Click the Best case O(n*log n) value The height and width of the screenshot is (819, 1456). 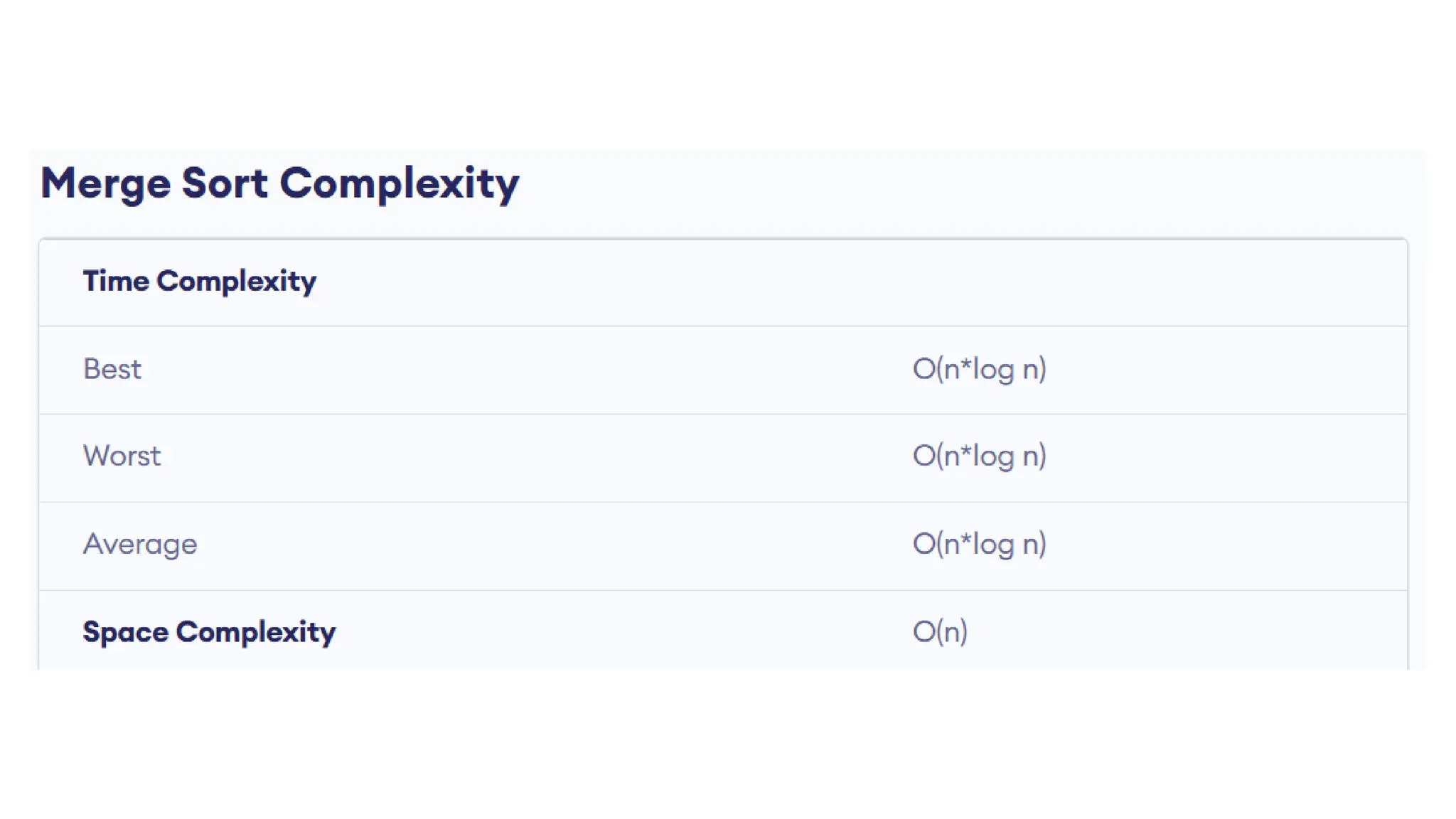(x=980, y=369)
